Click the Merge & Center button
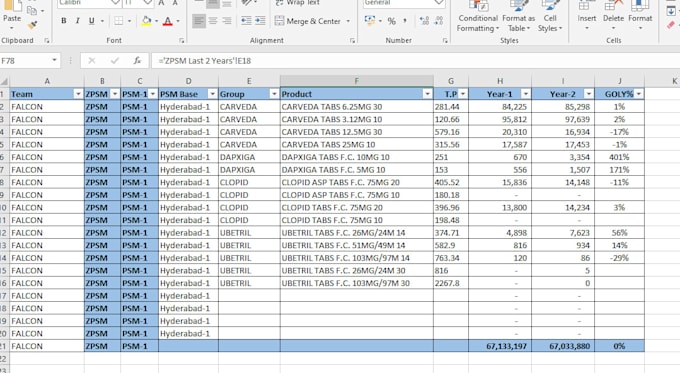 [x=308, y=21]
